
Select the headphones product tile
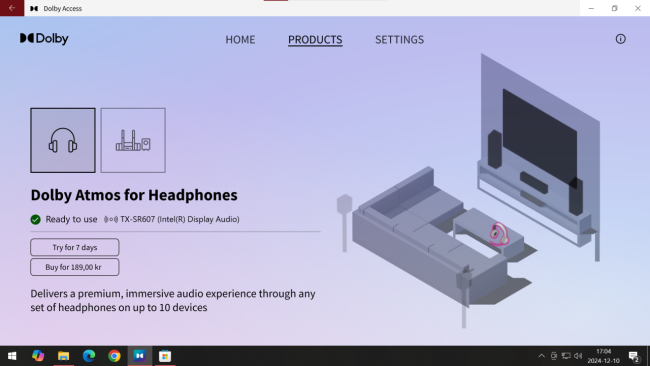point(63,141)
